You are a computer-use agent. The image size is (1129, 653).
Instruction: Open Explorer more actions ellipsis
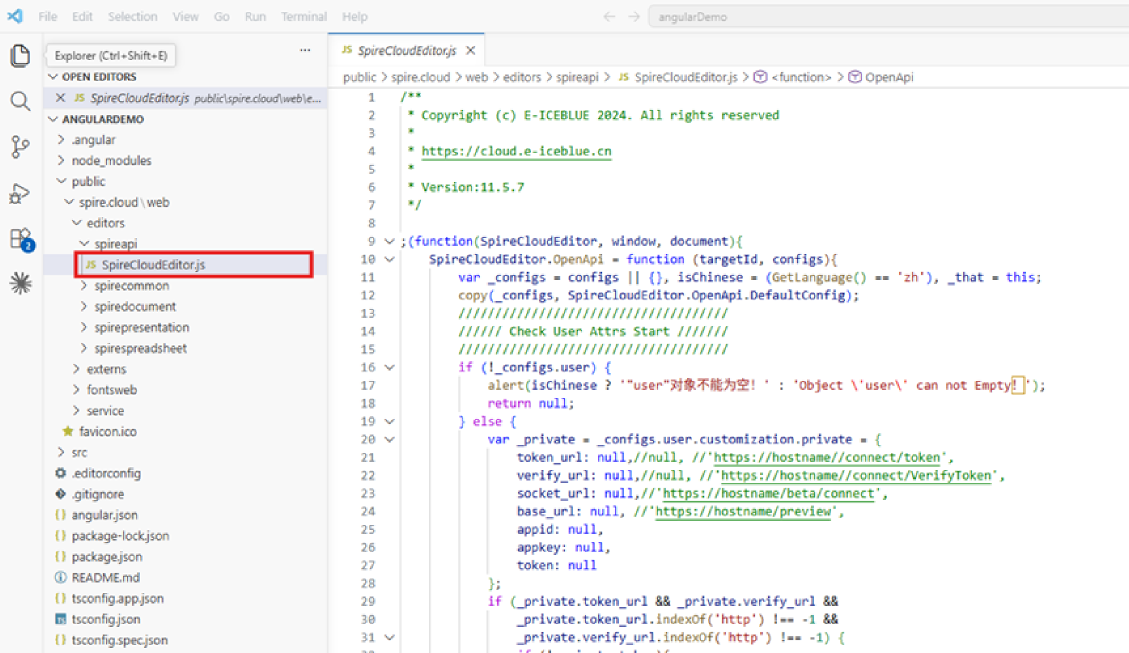(305, 50)
